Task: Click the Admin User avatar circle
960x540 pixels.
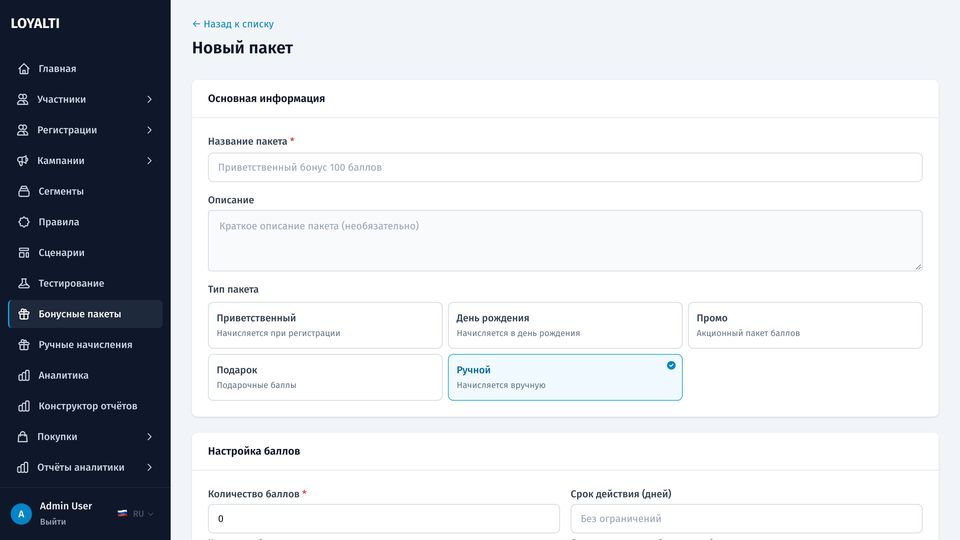Action: 21,514
